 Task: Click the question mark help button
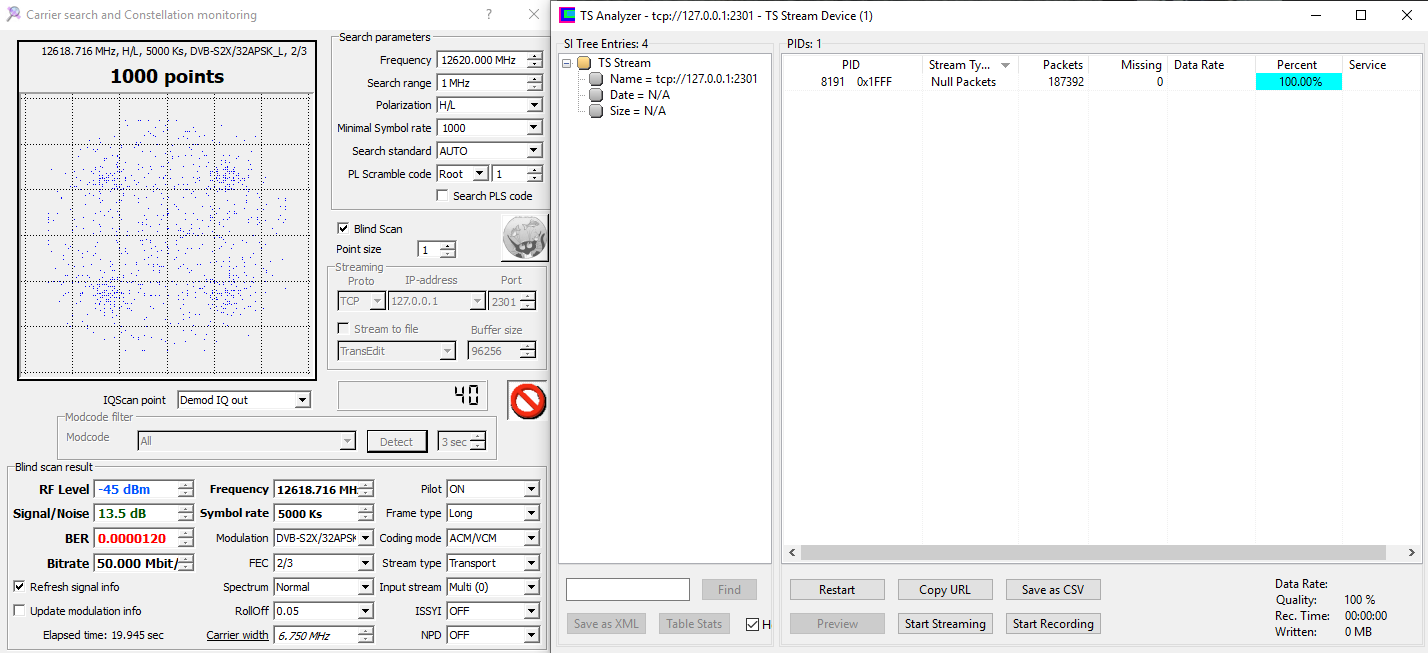coord(489,15)
